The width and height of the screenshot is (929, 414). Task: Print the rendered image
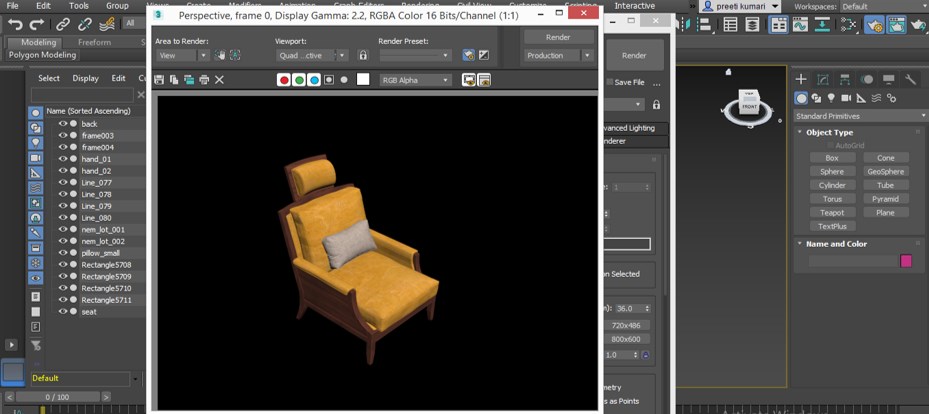(x=204, y=79)
